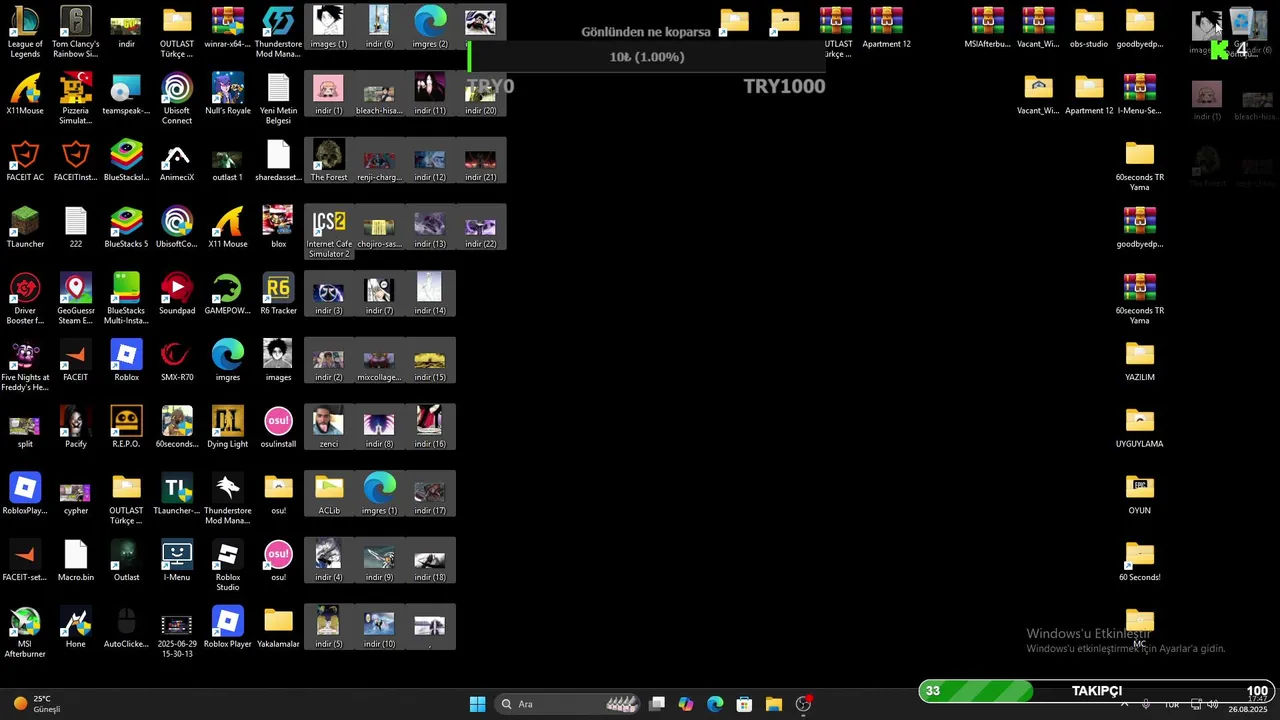Open the UYGULAMA folder

coord(1139,427)
